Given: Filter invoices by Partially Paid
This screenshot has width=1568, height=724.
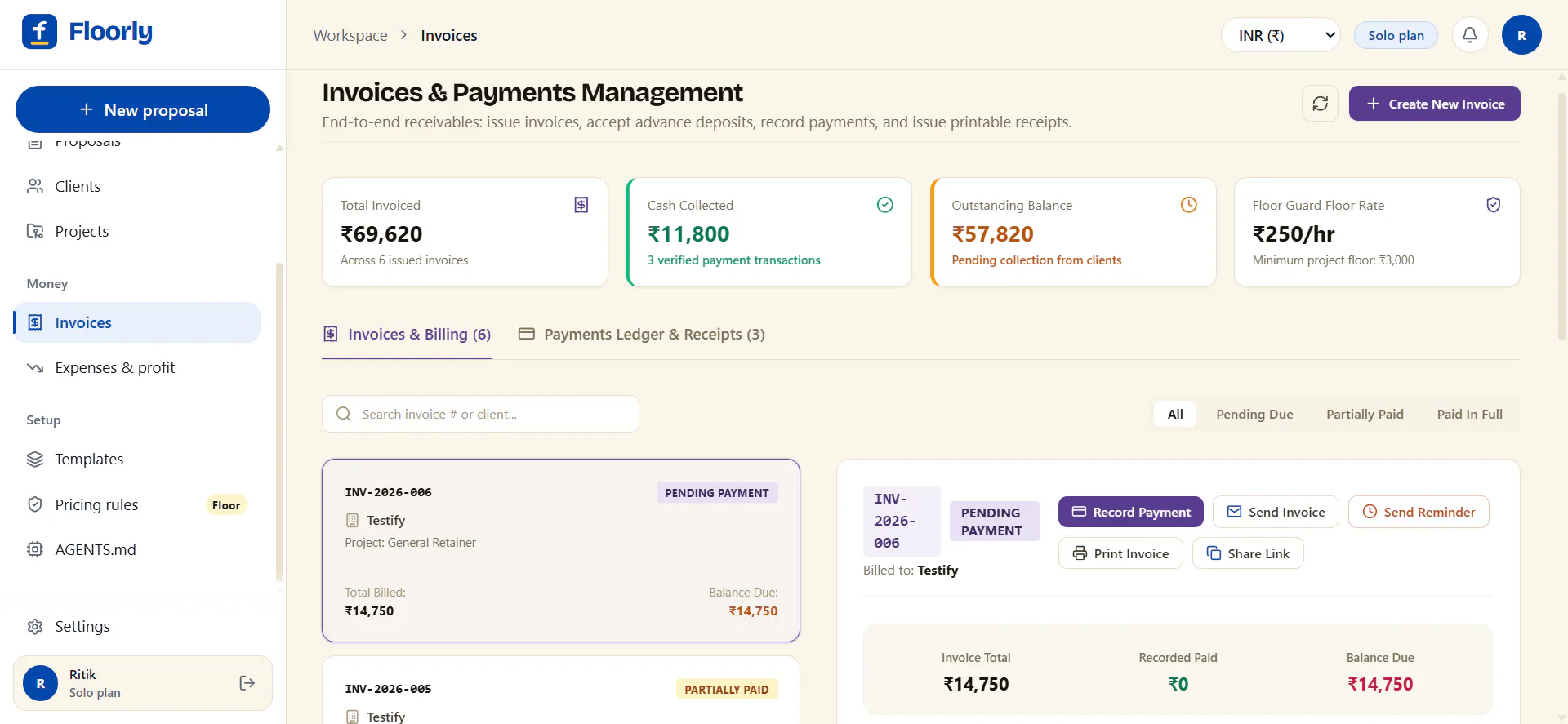Looking at the screenshot, I should 1365,415.
